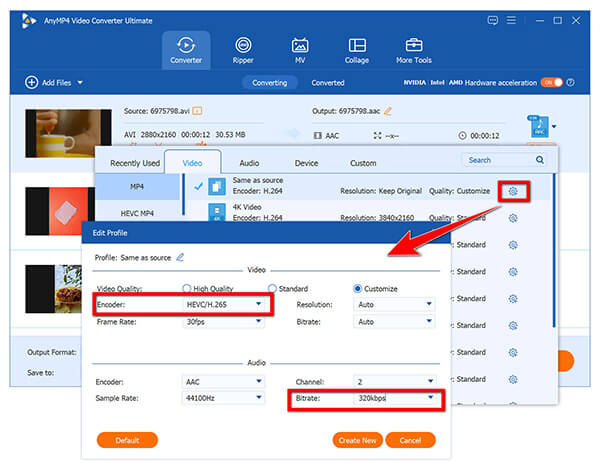Choose HEVC MP4 in the format list
The image size is (600, 471).
click(137, 213)
